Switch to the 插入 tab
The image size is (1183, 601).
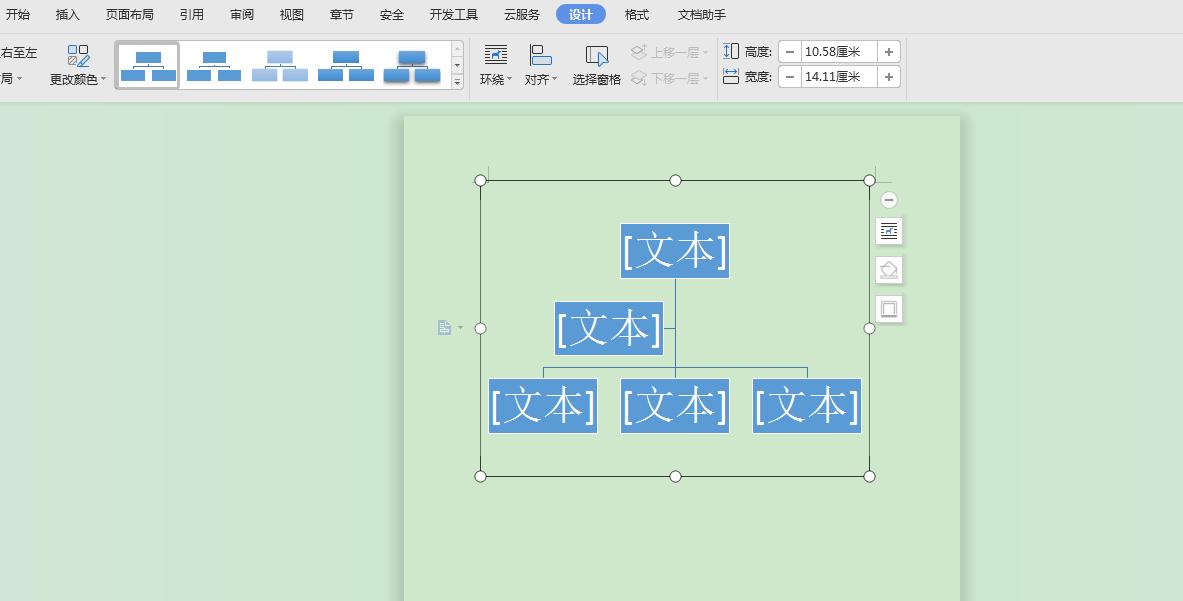(68, 14)
